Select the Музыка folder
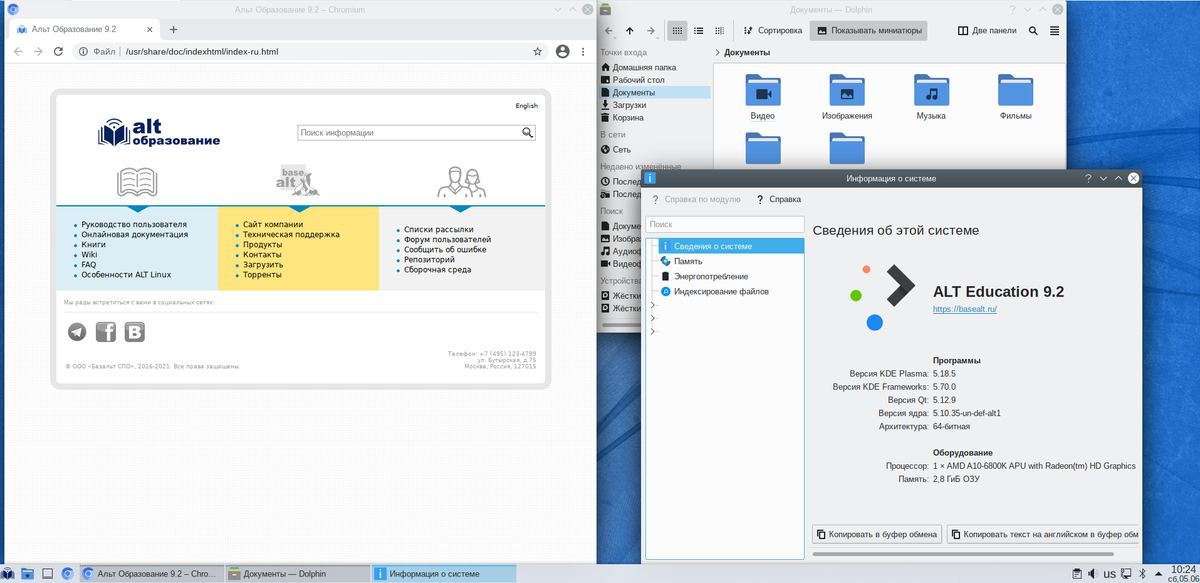 click(x=931, y=98)
